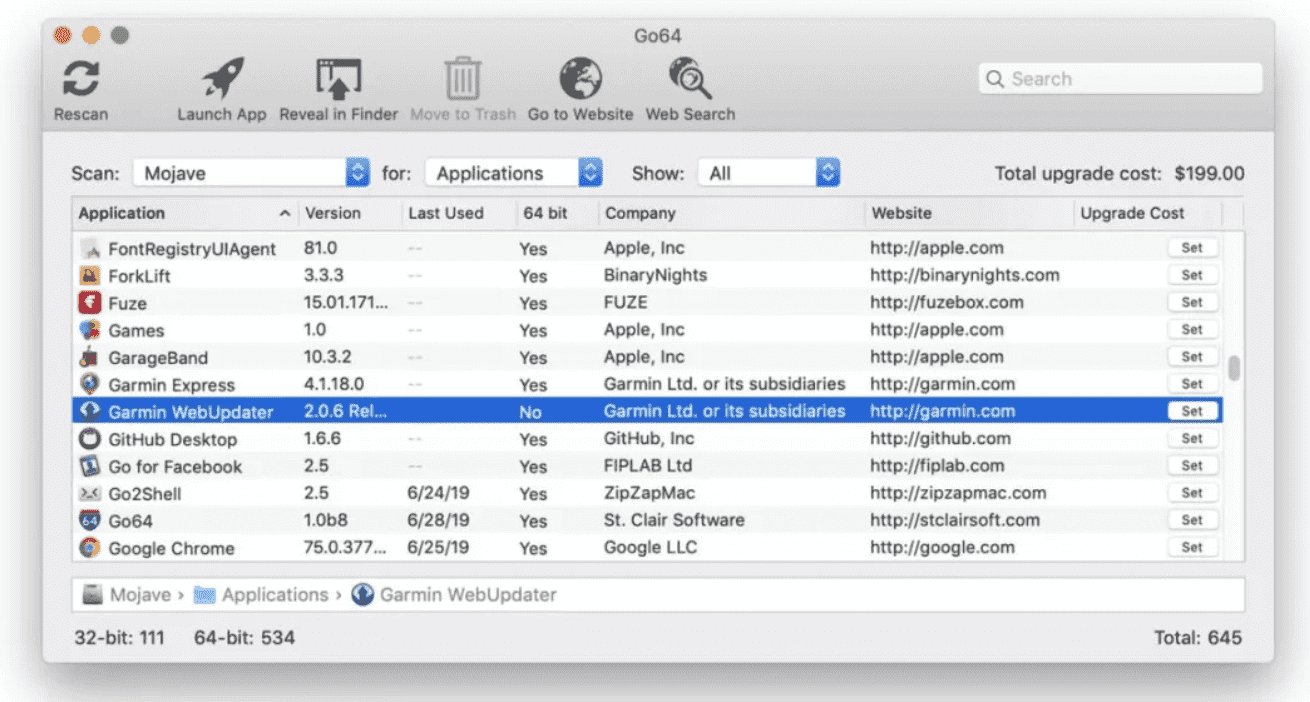Viewport: 1310px width, 702px height.
Task: Select the FontRegistryUIAgent app icon
Action: tap(90, 248)
